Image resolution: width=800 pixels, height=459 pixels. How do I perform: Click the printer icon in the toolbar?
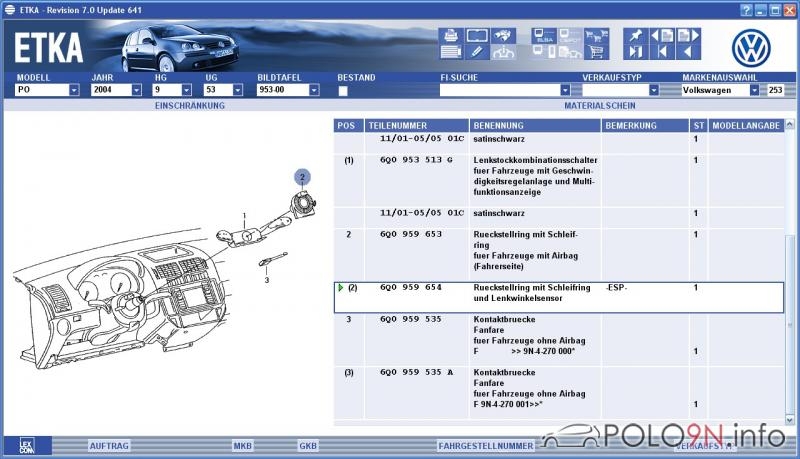pyautogui.click(x=450, y=36)
